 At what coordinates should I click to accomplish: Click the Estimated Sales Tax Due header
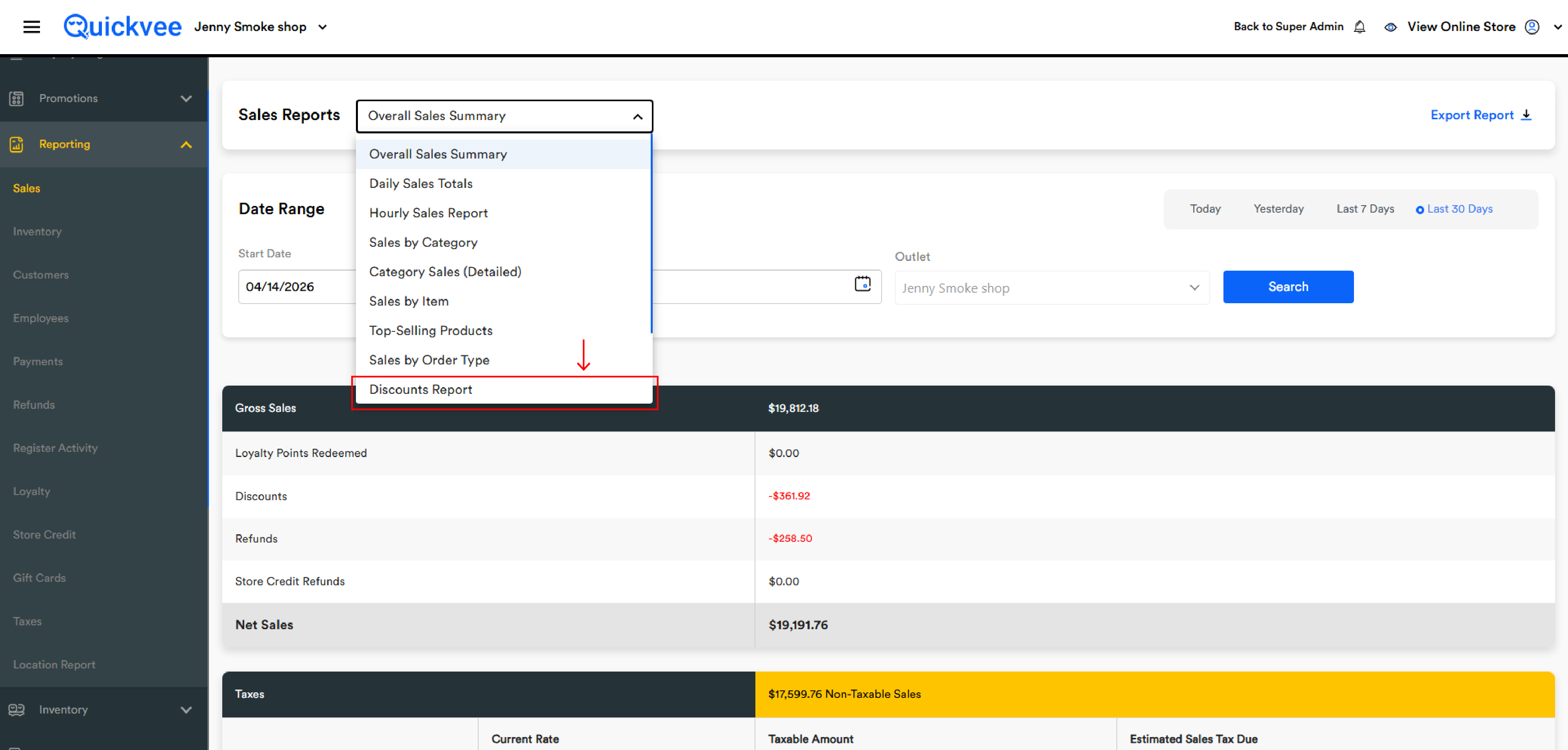[x=1194, y=739]
